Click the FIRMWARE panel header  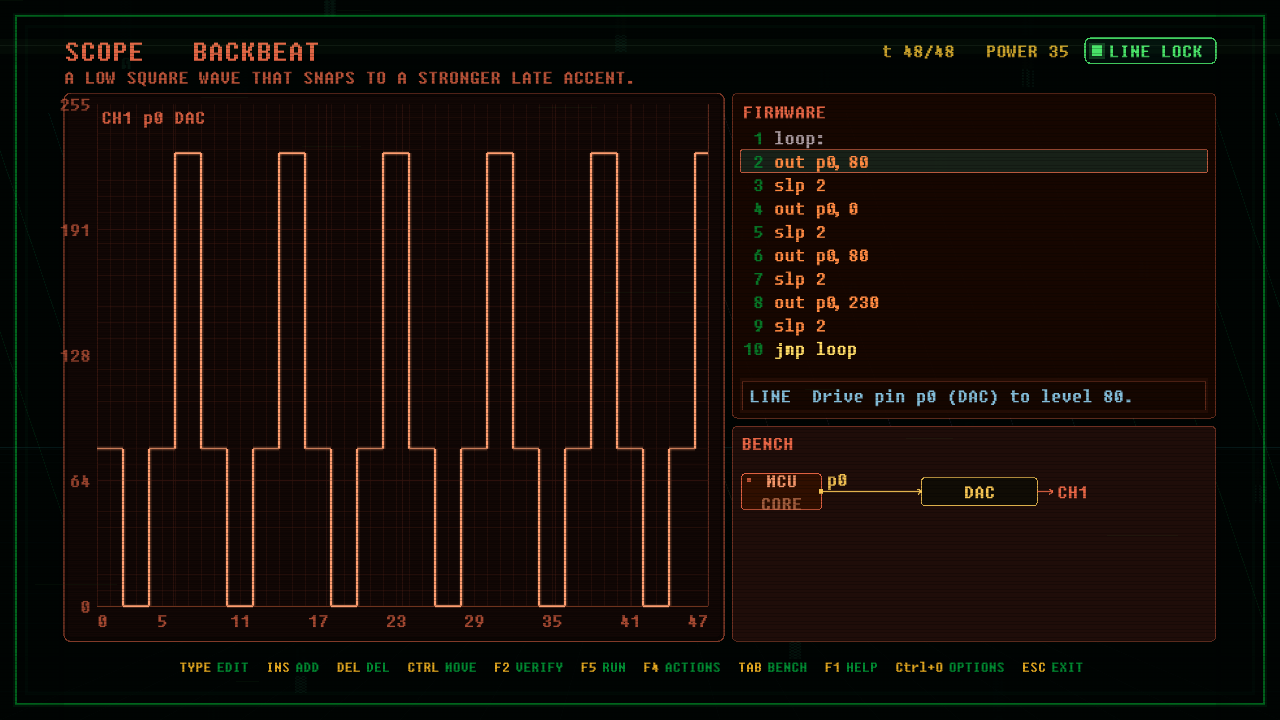(784, 113)
